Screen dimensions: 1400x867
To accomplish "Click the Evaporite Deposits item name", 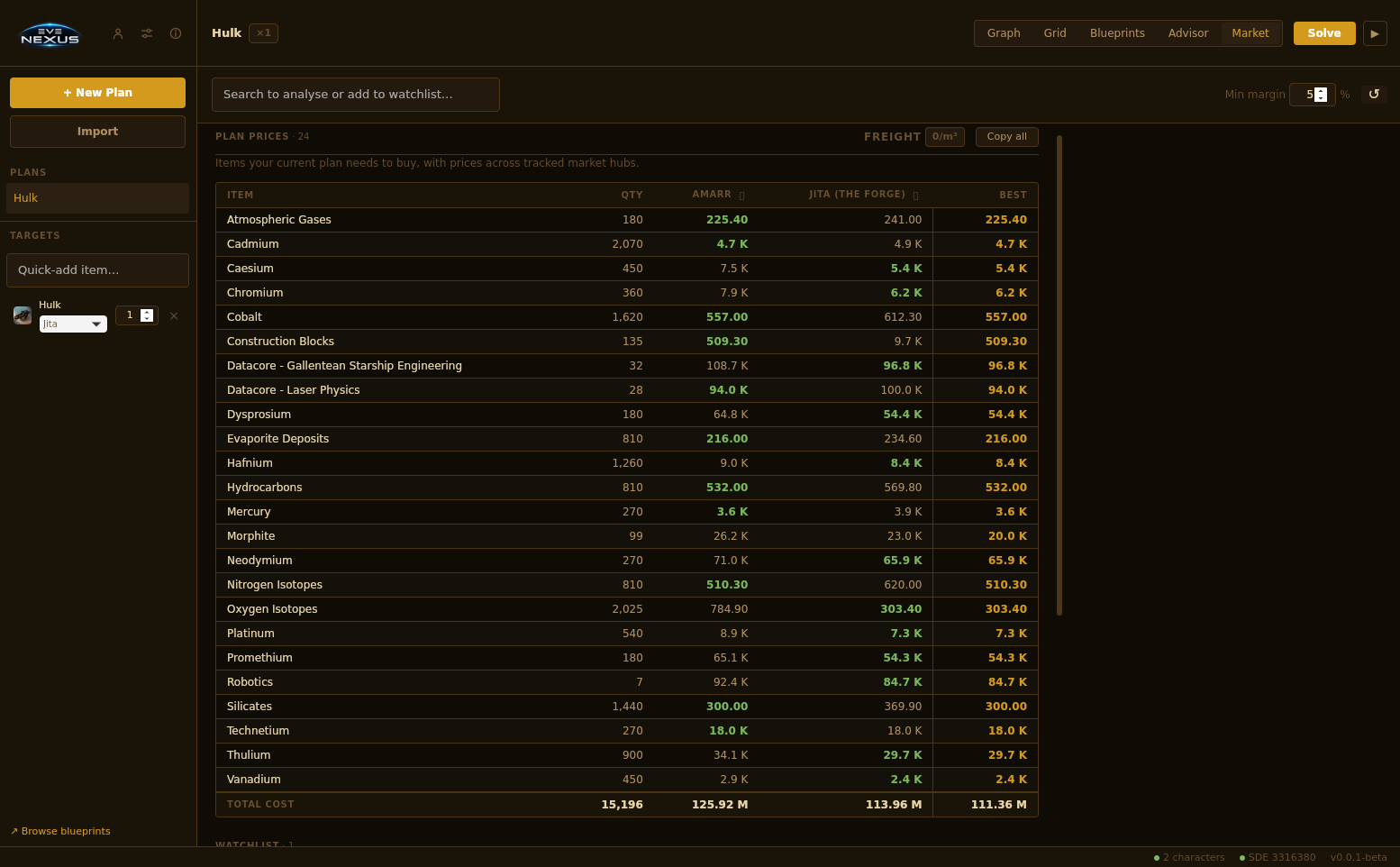I will [277, 439].
